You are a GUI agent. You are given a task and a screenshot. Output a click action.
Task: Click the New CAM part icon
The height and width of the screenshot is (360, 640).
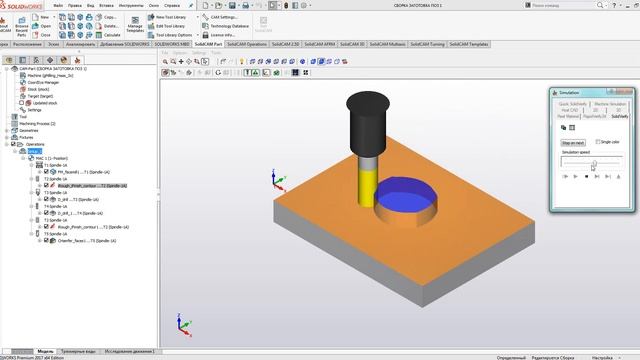(x=36, y=17)
